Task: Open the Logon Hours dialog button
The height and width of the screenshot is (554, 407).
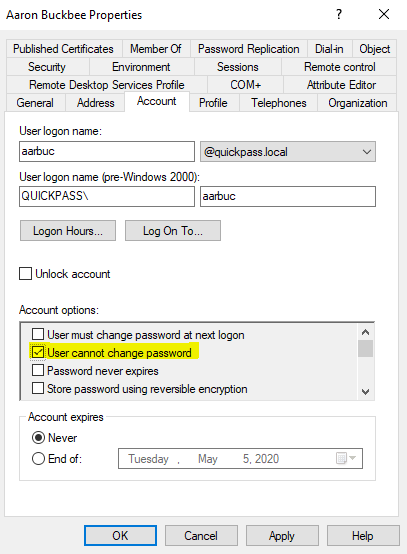Action: coord(68,231)
